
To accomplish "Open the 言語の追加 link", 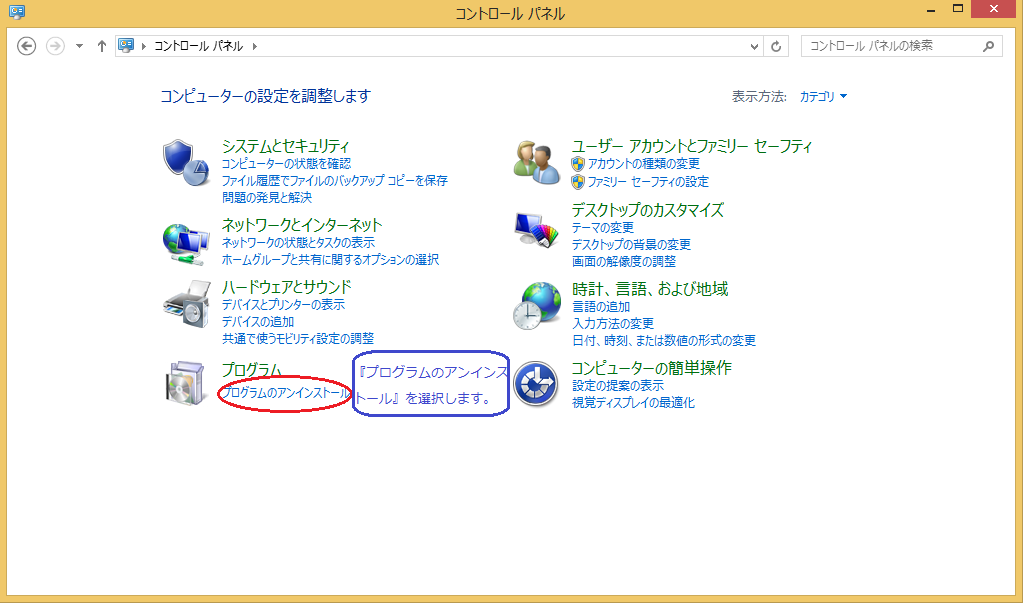I will pos(601,306).
